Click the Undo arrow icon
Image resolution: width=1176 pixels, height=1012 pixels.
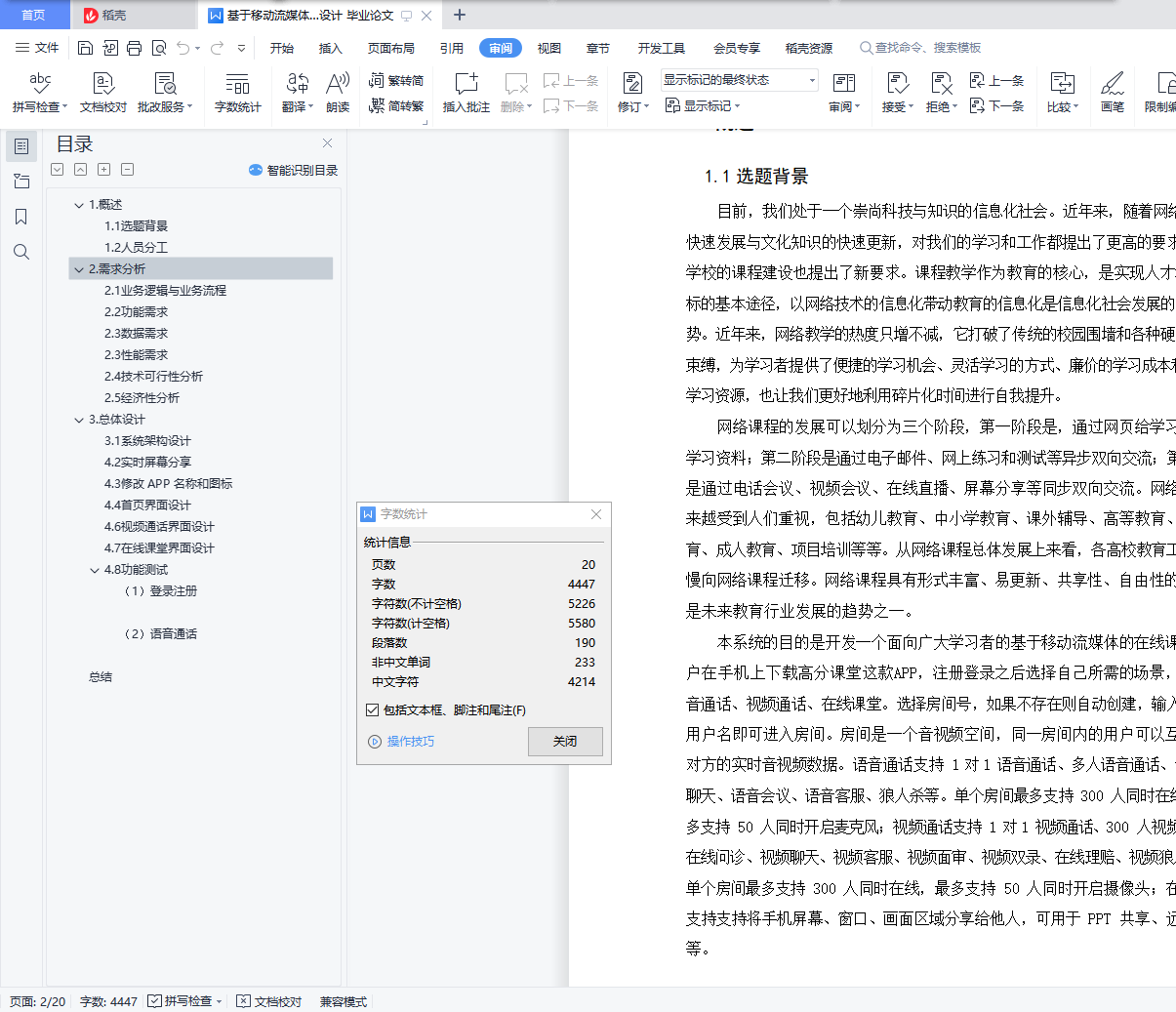pos(183,48)
